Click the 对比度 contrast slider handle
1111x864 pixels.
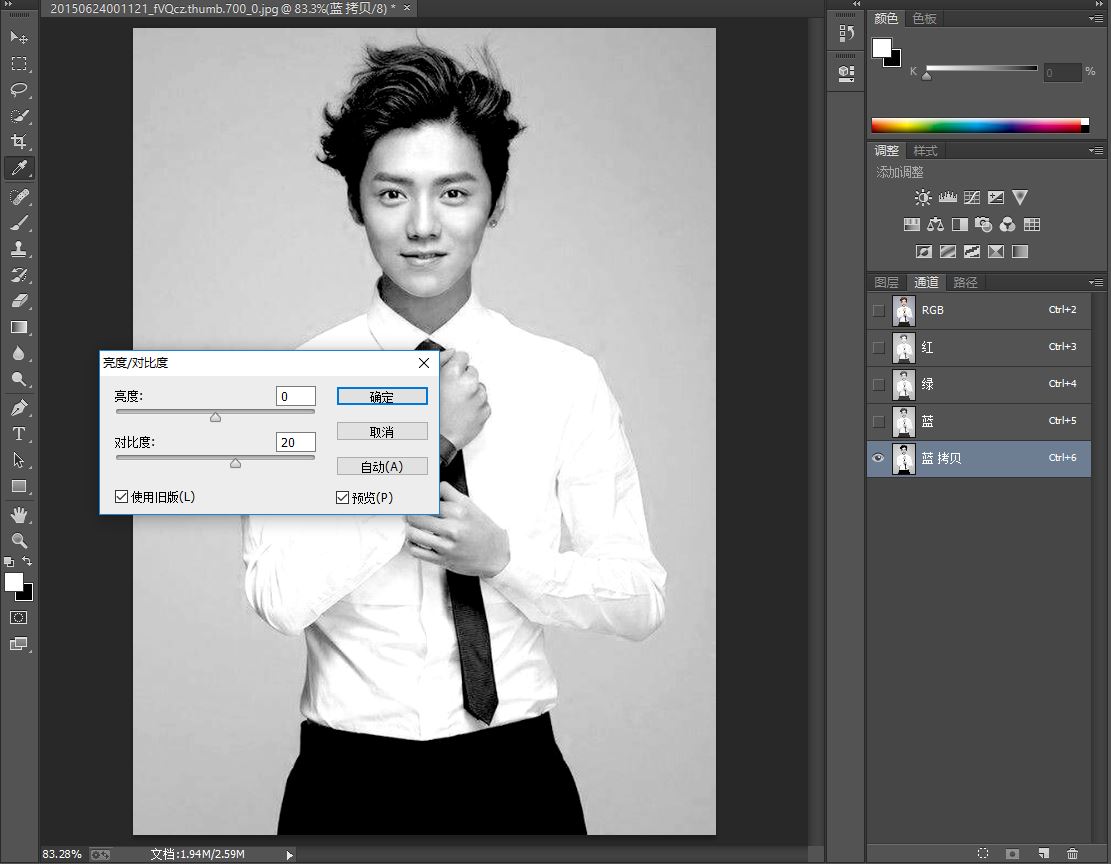pyautogui.click(x=236, y=463)
